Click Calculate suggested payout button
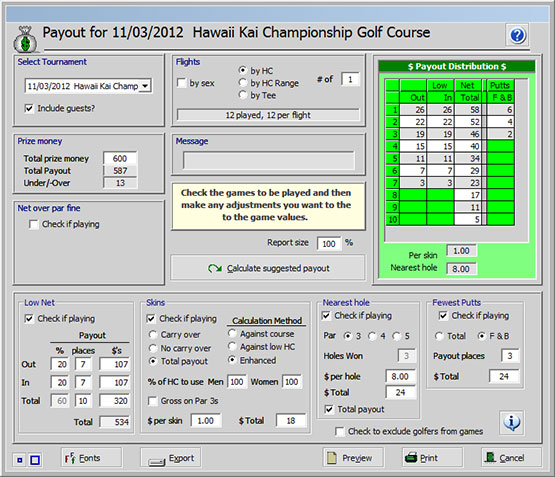555x477 pixels. [x=268, y=268]
